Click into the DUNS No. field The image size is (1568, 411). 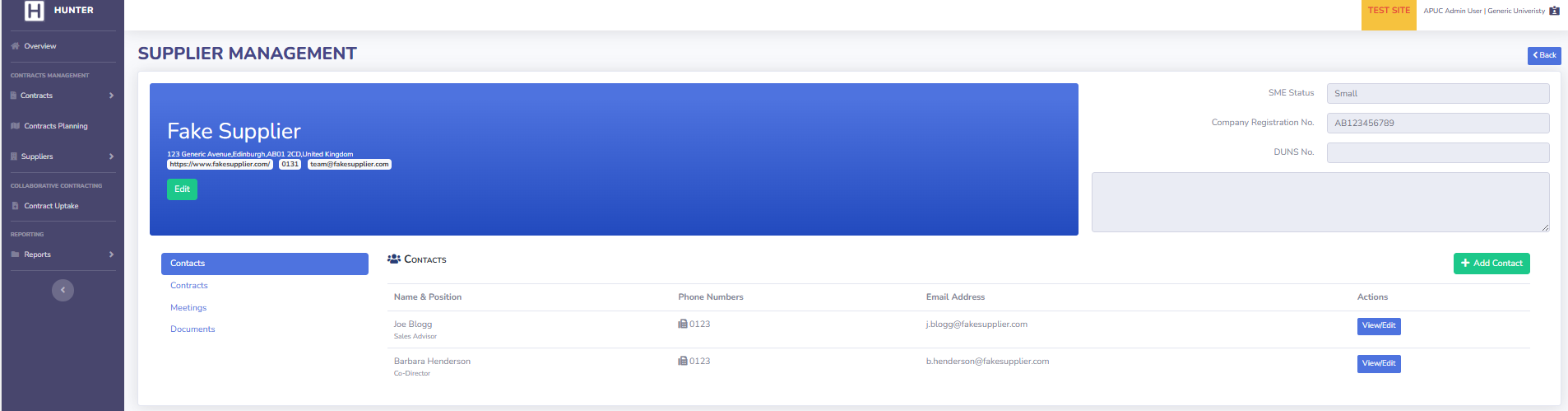[x=1437, y=153]
